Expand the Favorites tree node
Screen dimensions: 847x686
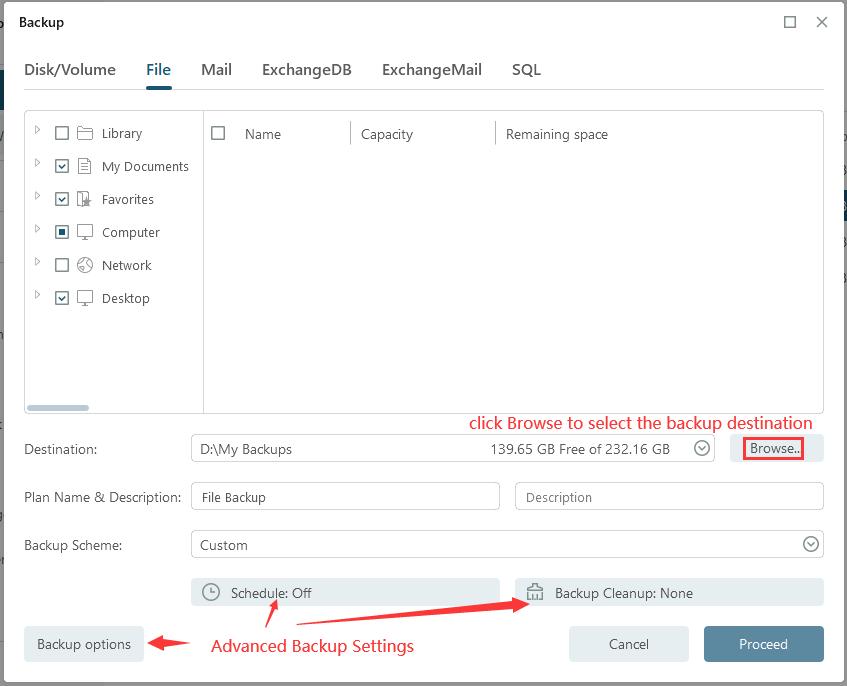(x=37, y=196)
